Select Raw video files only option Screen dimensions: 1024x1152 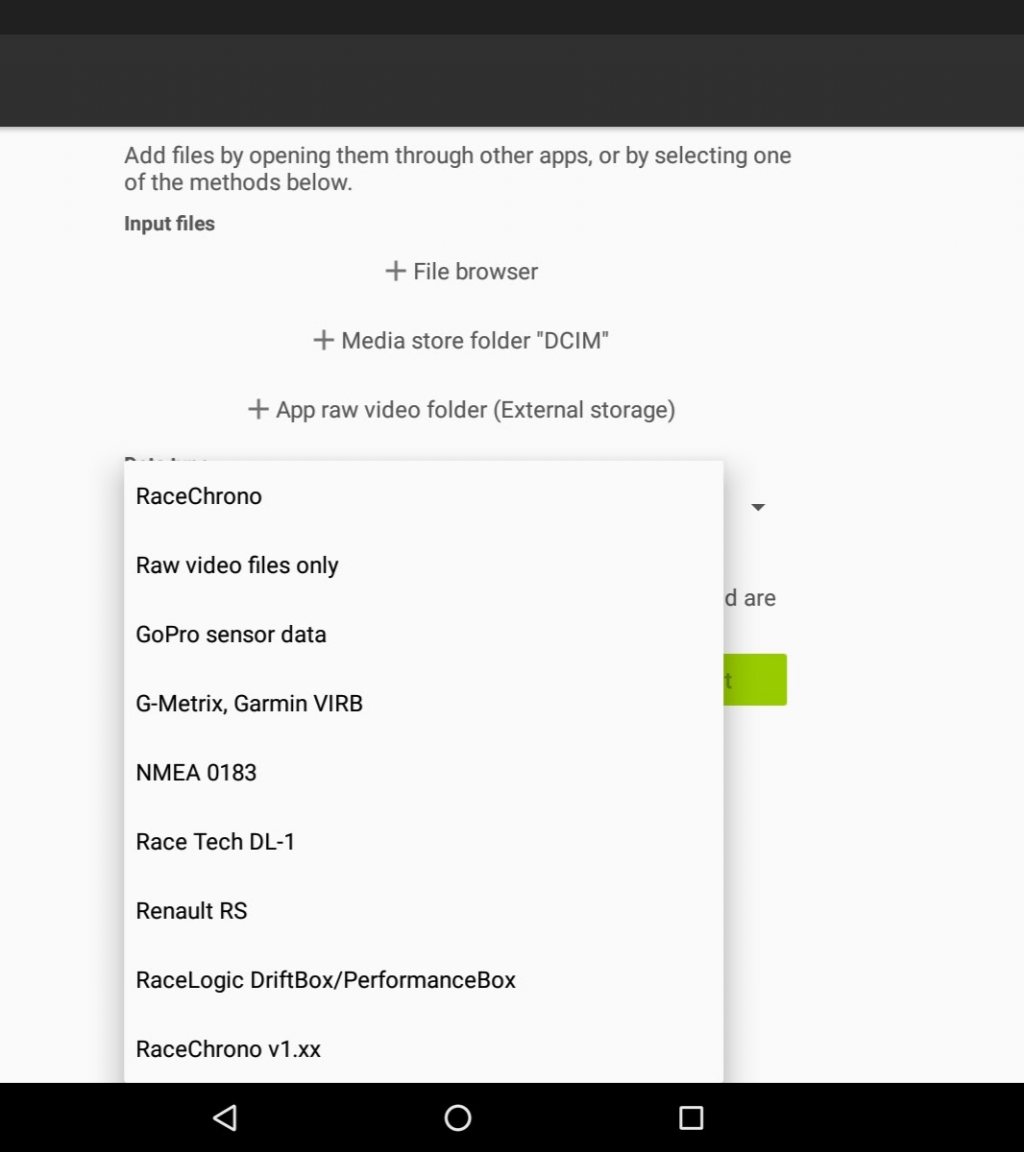click(424, 565)
